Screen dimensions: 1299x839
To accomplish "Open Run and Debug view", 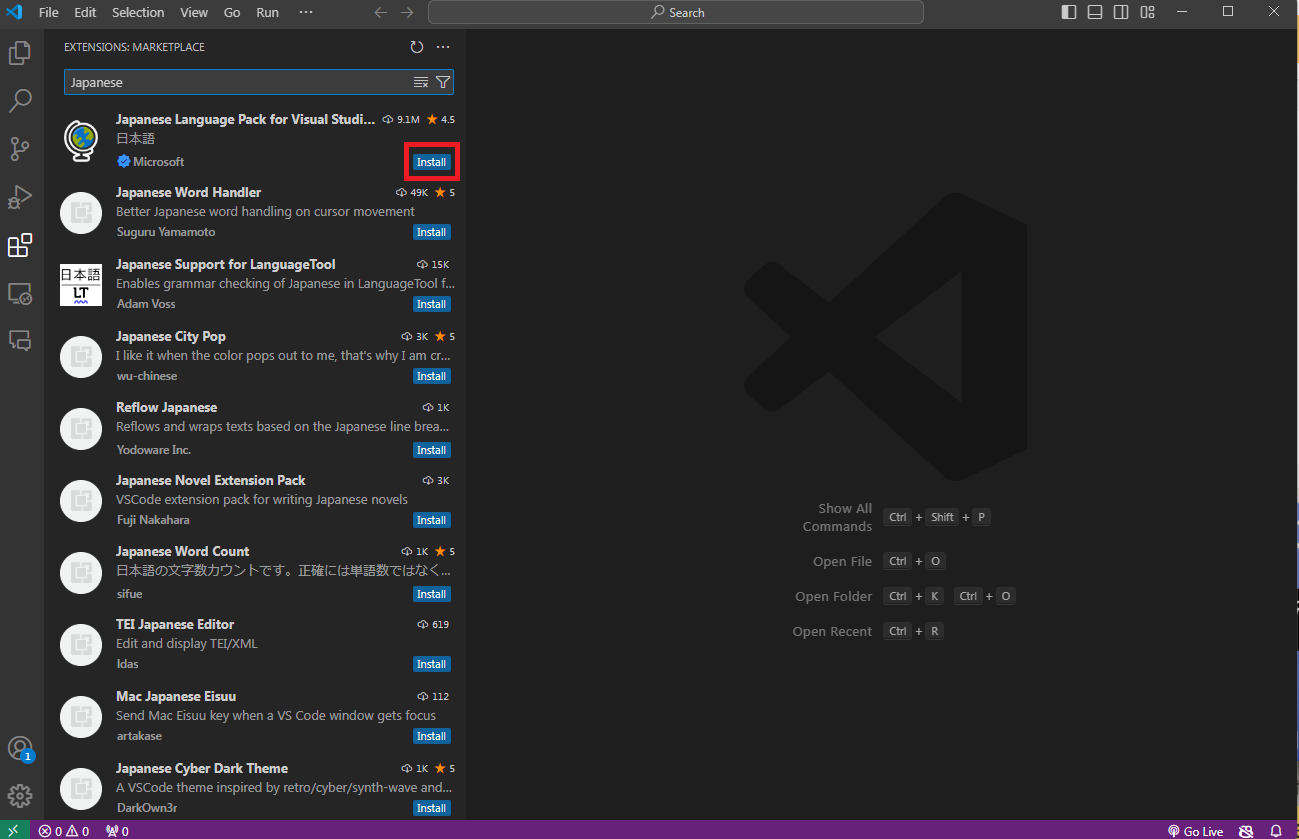I will tap(20, 197).
